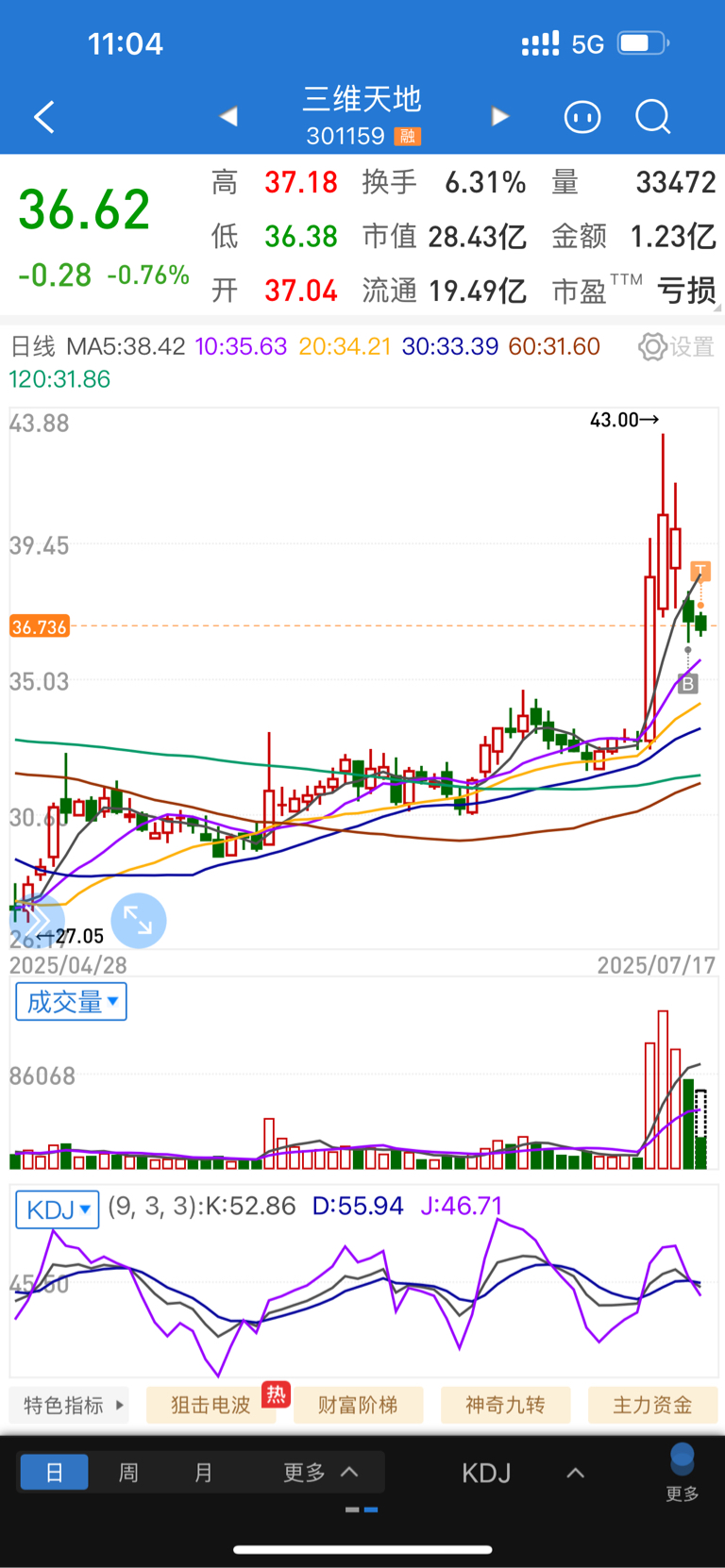The image size is (725, 1568).
Task: Tap end date 2025/07/17
Action: tap(656, 964)
